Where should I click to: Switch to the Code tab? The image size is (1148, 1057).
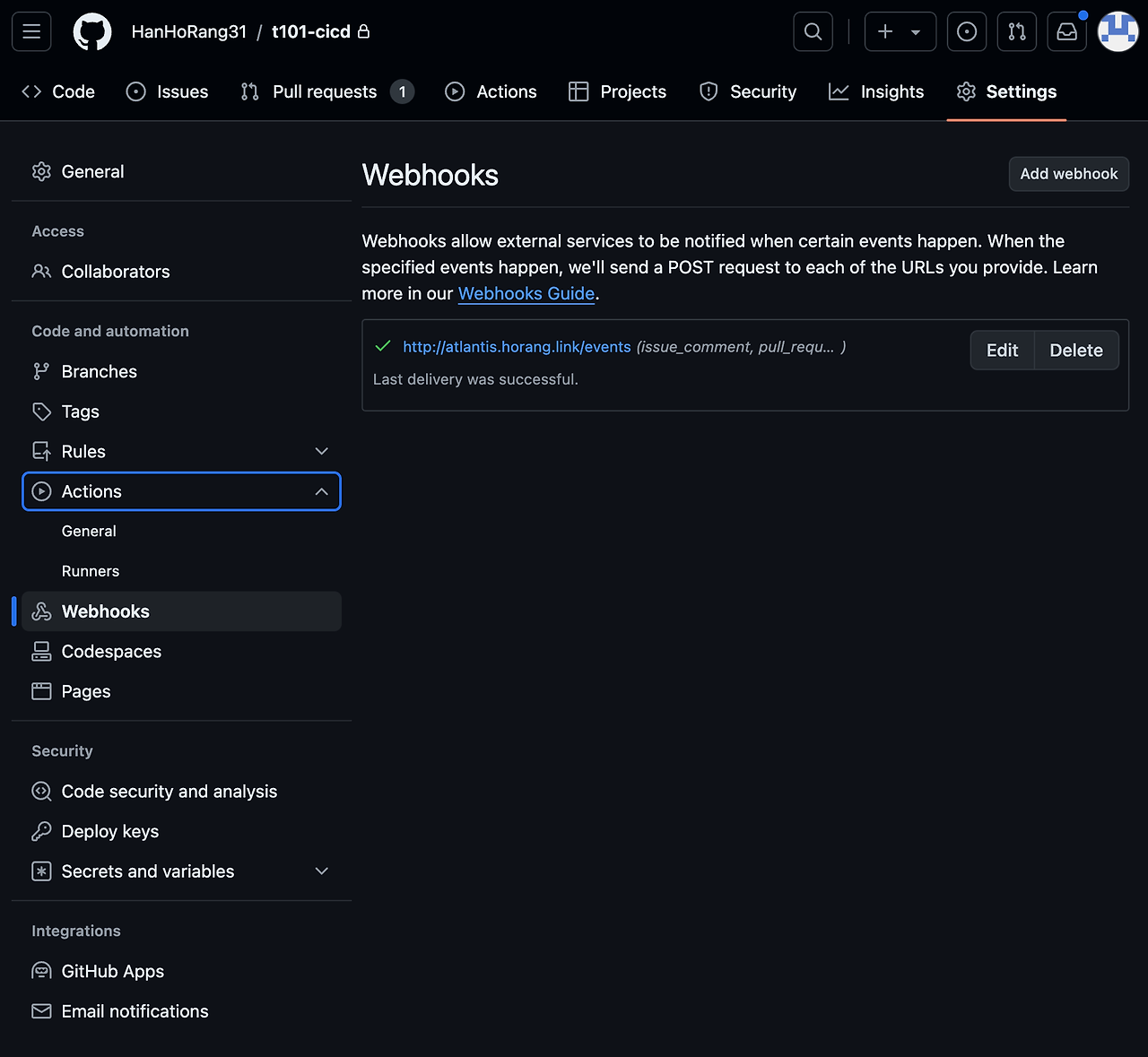click(x=58, y=91)
